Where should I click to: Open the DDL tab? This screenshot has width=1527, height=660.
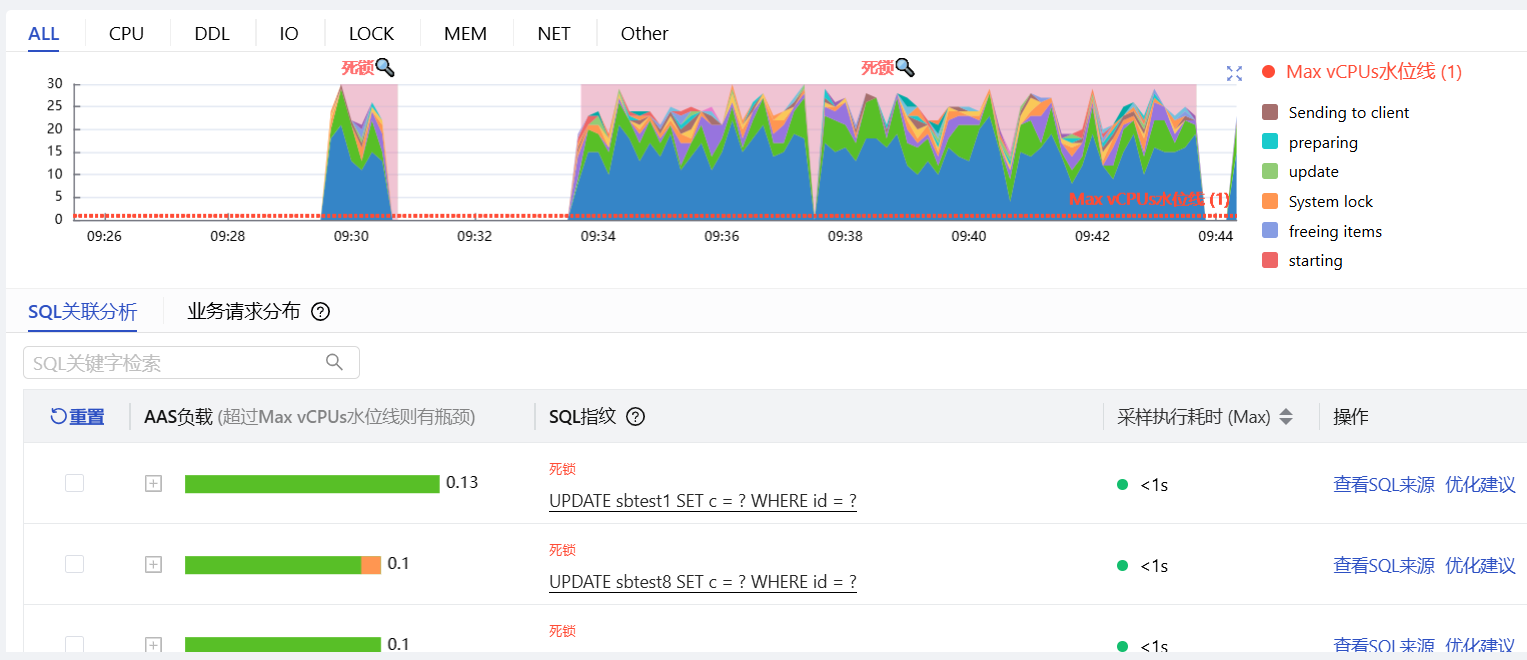pos(212,33)
